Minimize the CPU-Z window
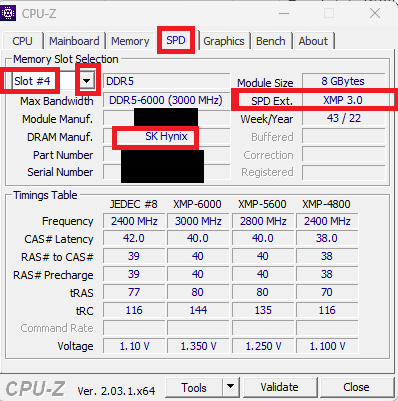Screen dimensions: 398x401 coord(284,13)
